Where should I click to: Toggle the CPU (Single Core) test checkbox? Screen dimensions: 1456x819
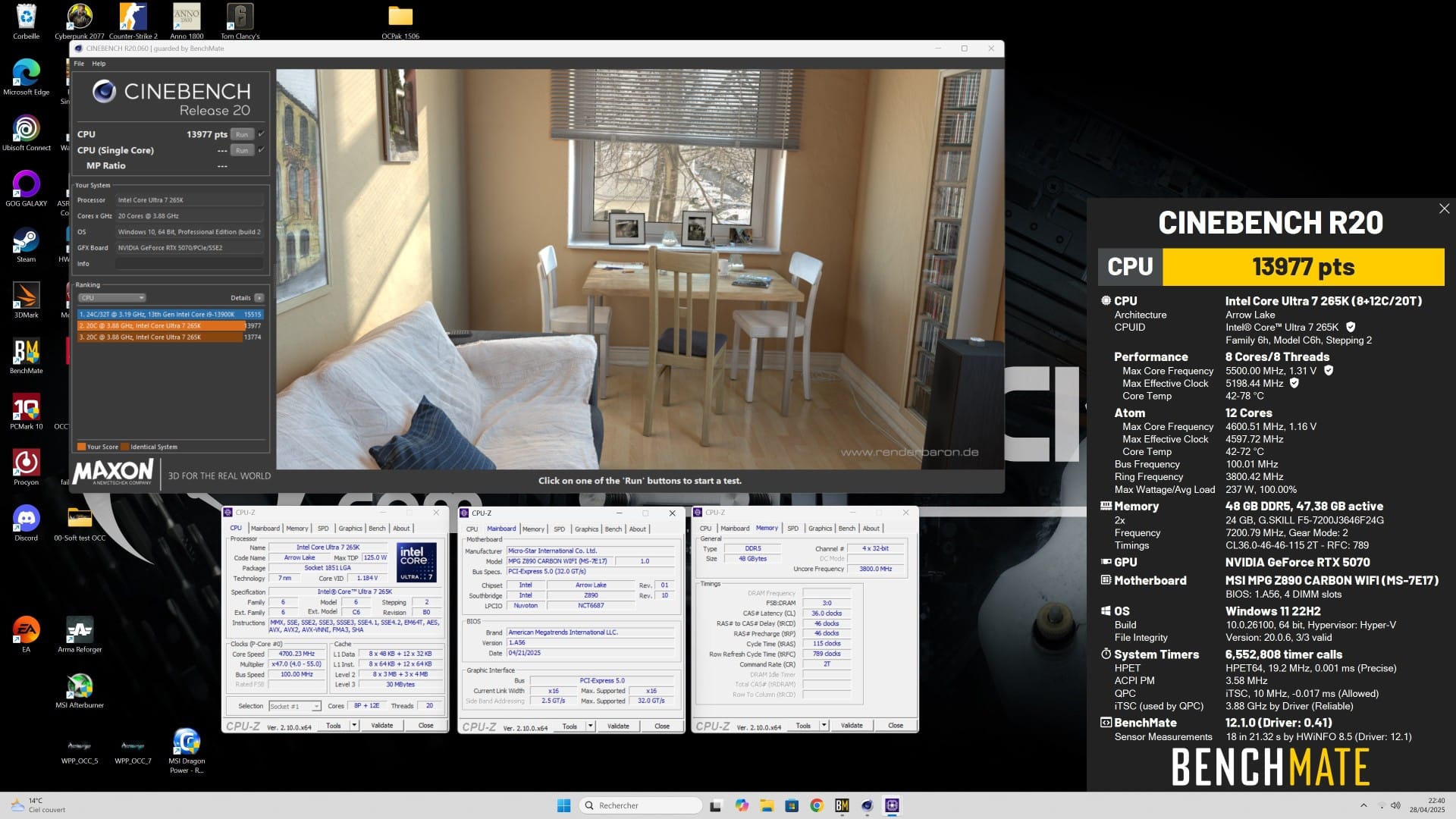coord(261,150)
